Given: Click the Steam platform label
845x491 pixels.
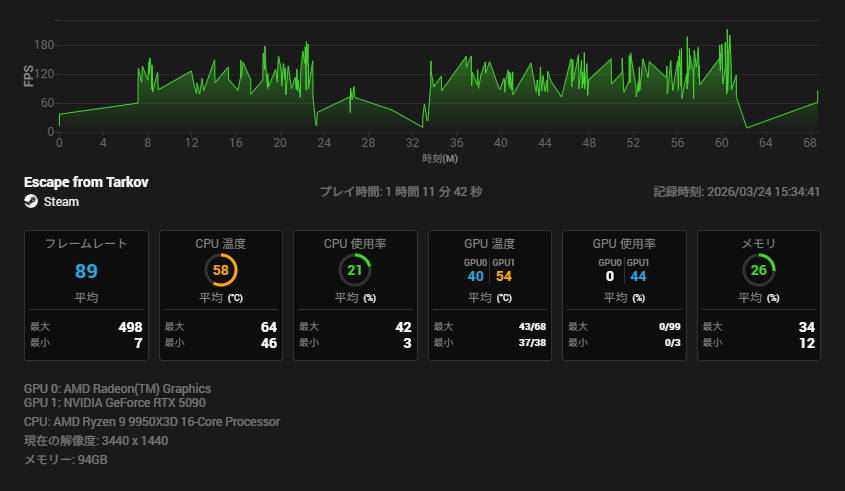Looking at the screenshot, I should [61, 201].
